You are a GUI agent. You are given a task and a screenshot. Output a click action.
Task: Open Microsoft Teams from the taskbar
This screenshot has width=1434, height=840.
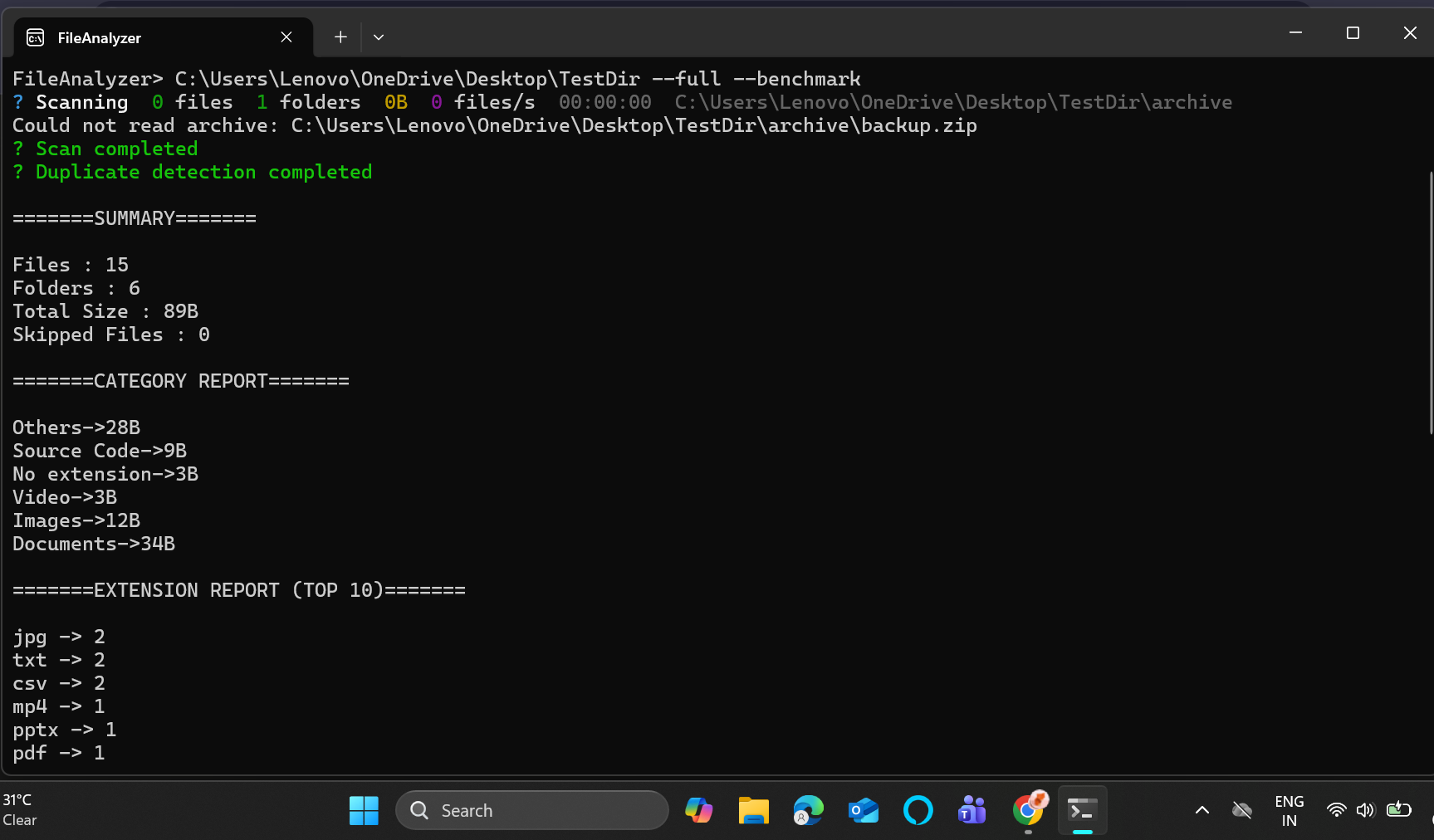(x=972, y=810)
